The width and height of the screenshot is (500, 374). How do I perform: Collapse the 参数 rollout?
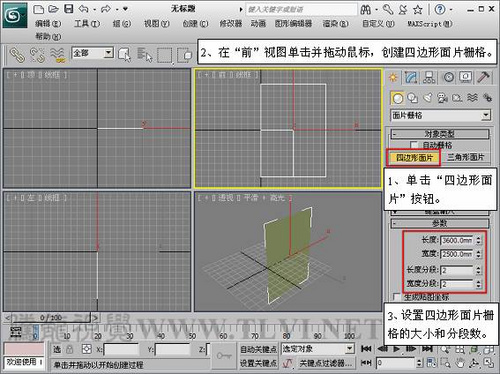click(x=440, y=223)
